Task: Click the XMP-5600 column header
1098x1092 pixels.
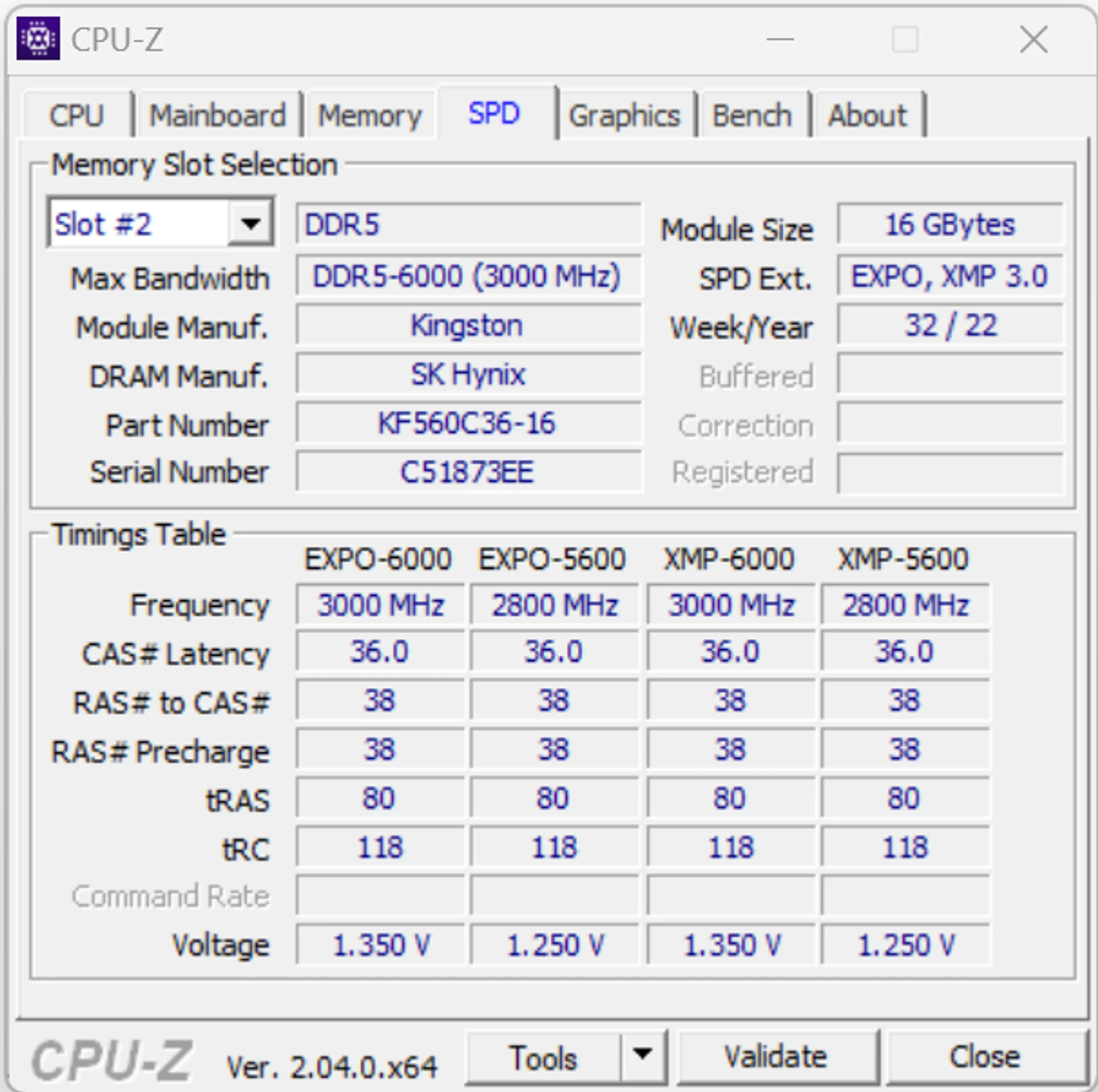Action: pyautogui.click(x=904, y=559)
